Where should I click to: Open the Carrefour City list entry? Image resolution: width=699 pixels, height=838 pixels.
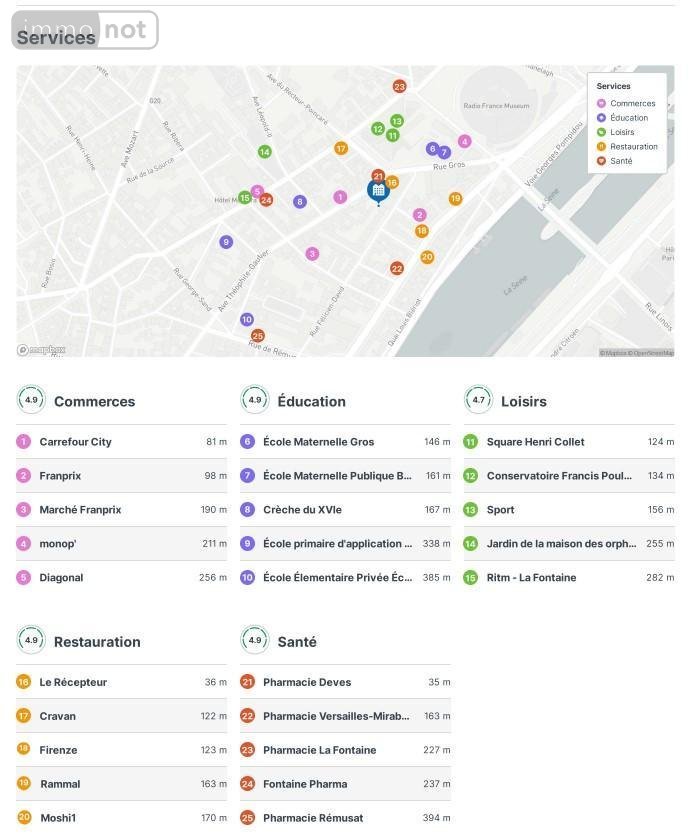click(x=75, y=442)
